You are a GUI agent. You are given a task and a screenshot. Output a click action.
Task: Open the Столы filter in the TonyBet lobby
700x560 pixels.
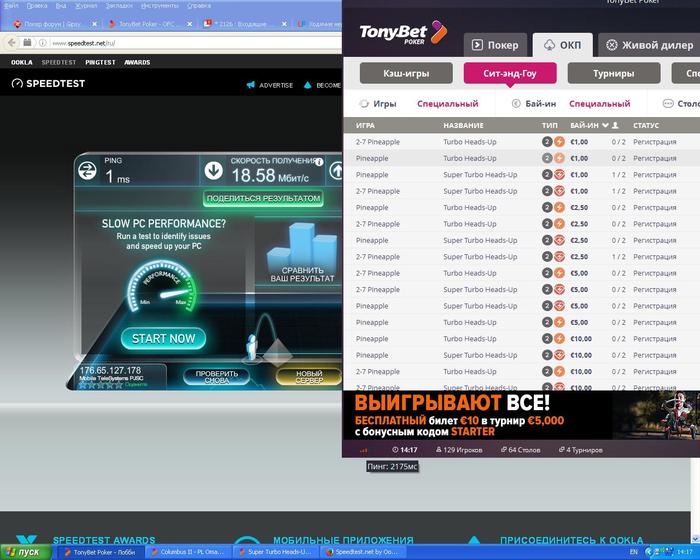click(681, 104)
